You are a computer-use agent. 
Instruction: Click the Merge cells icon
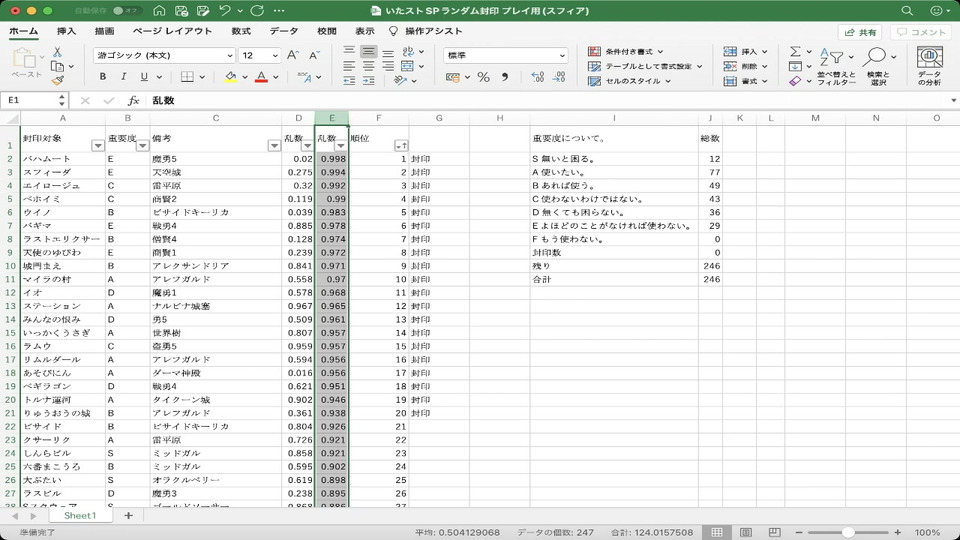coord(408,66)
